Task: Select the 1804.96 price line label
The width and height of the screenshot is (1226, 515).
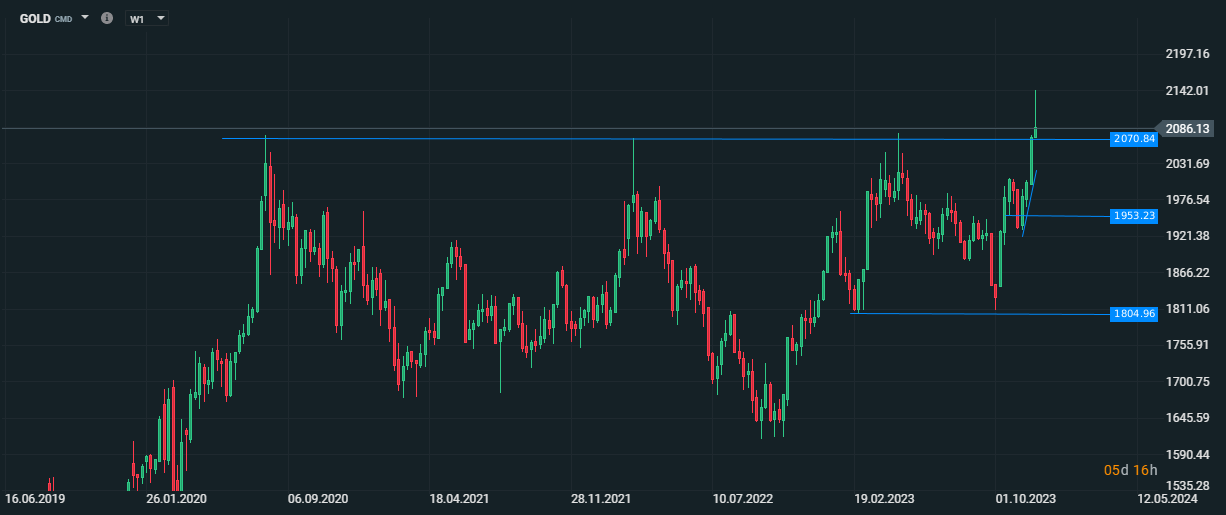Action: [1133, 314]
